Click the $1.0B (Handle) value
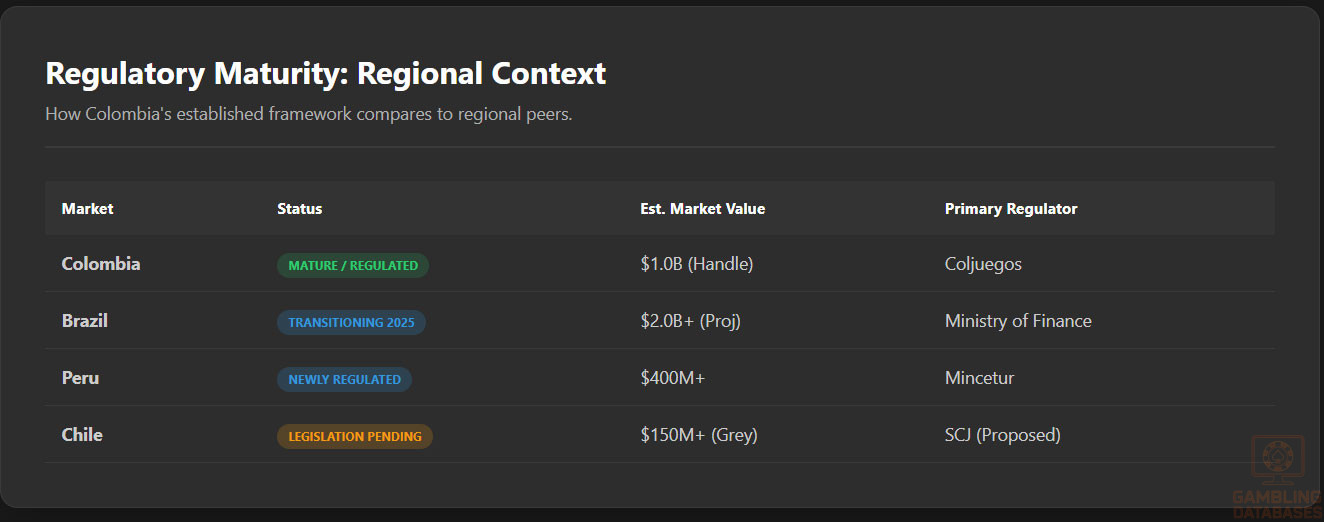Image resolution: width=1324 pixels, height=522 pixels. coord(696,264)
